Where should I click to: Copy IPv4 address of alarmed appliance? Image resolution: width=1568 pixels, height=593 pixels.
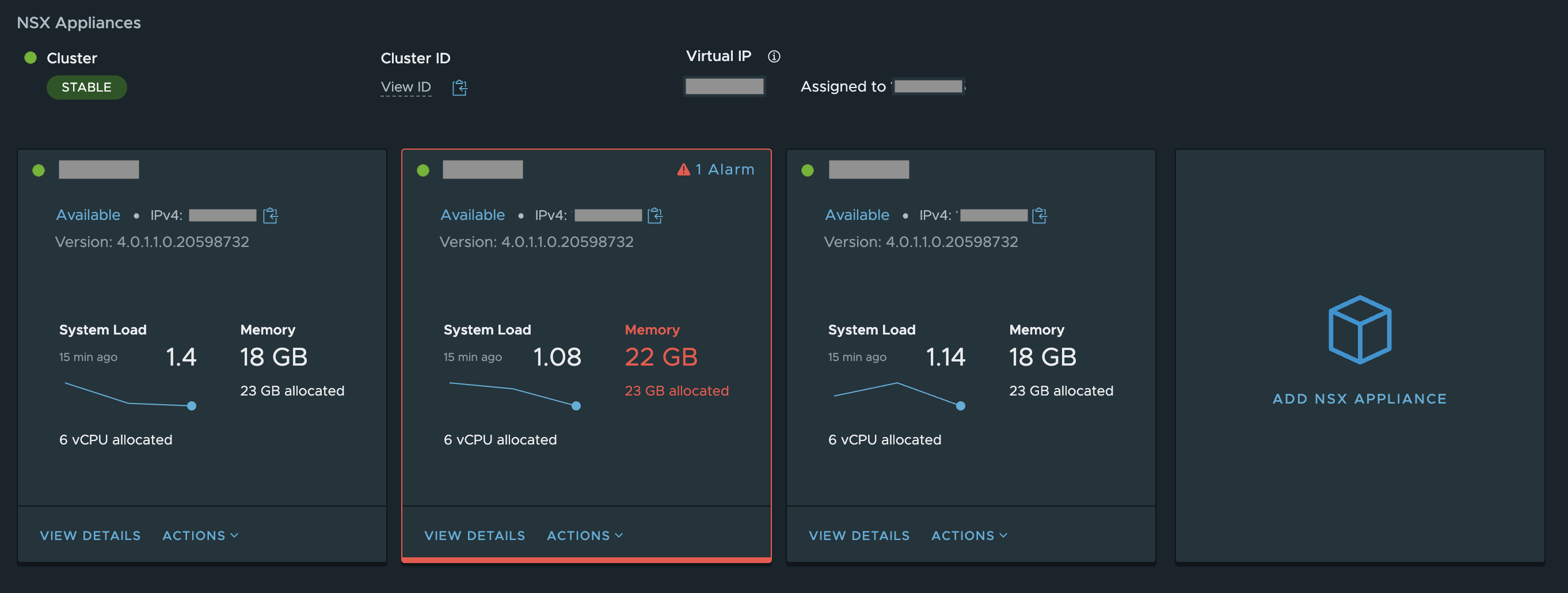coord(655,215)
